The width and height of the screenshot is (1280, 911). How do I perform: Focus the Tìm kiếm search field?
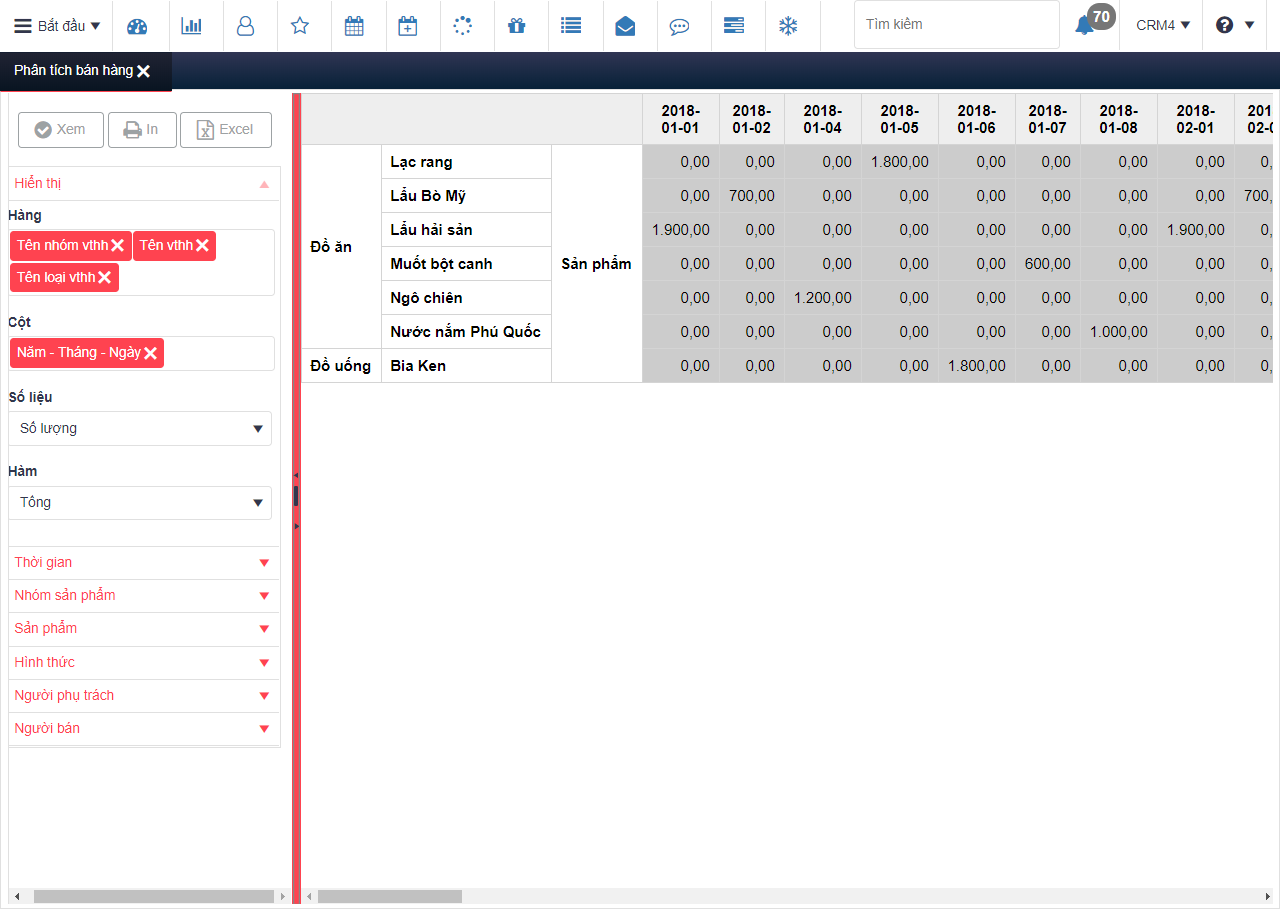[x=956, y=24]
